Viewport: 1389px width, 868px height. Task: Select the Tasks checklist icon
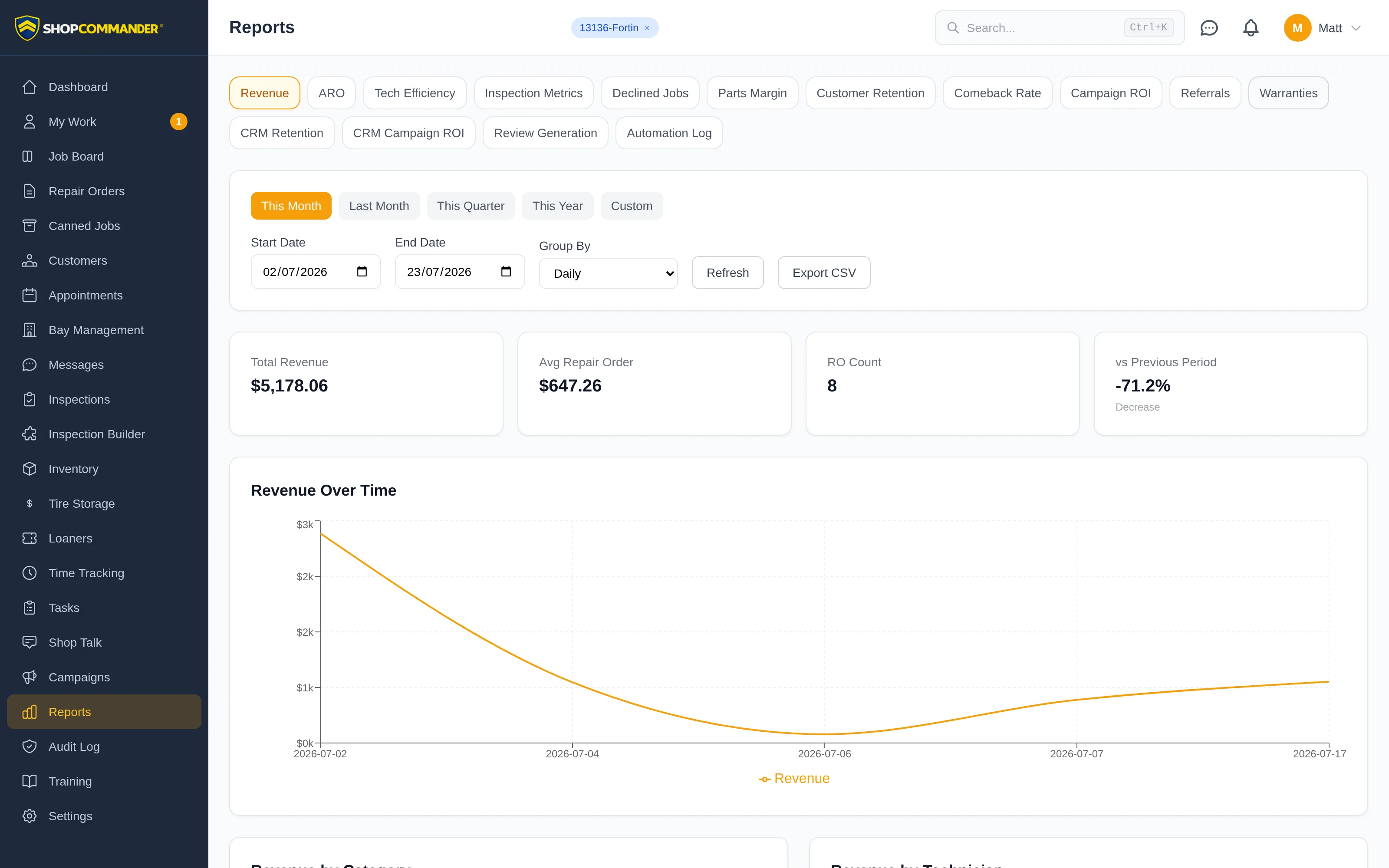(29, 608)
